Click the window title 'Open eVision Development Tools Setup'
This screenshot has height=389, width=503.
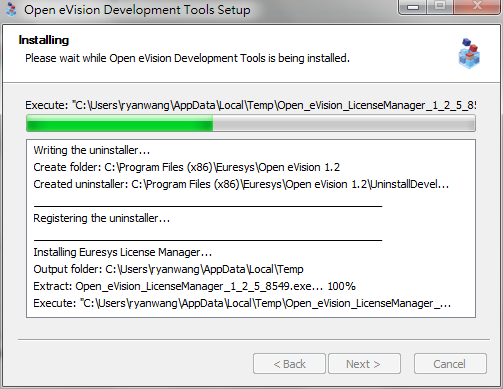pos(137,10)
